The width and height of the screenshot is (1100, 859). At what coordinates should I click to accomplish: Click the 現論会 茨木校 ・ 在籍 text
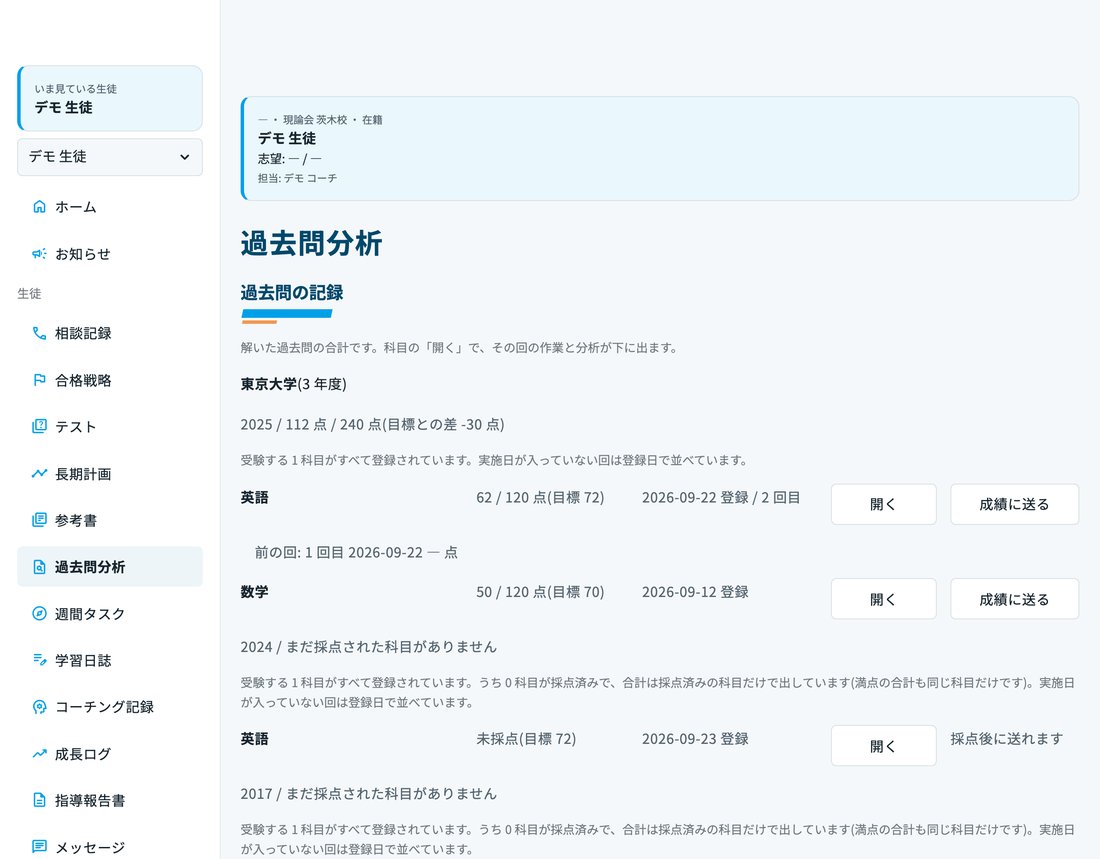tap(333, 120)
